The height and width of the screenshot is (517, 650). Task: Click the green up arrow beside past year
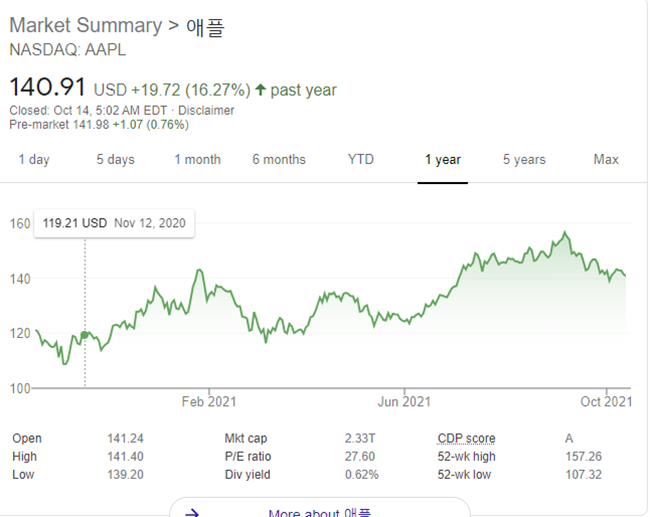(x=260, y=90)
